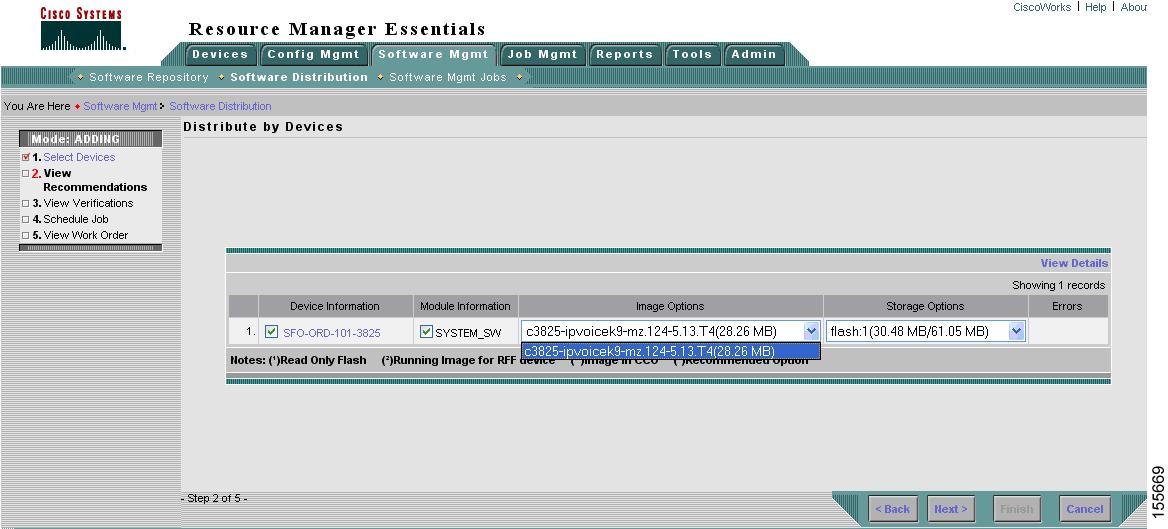Expand the flash:1 Storage Options dropdown
Screen dimensions: 1168x529
click(1016, 332)
